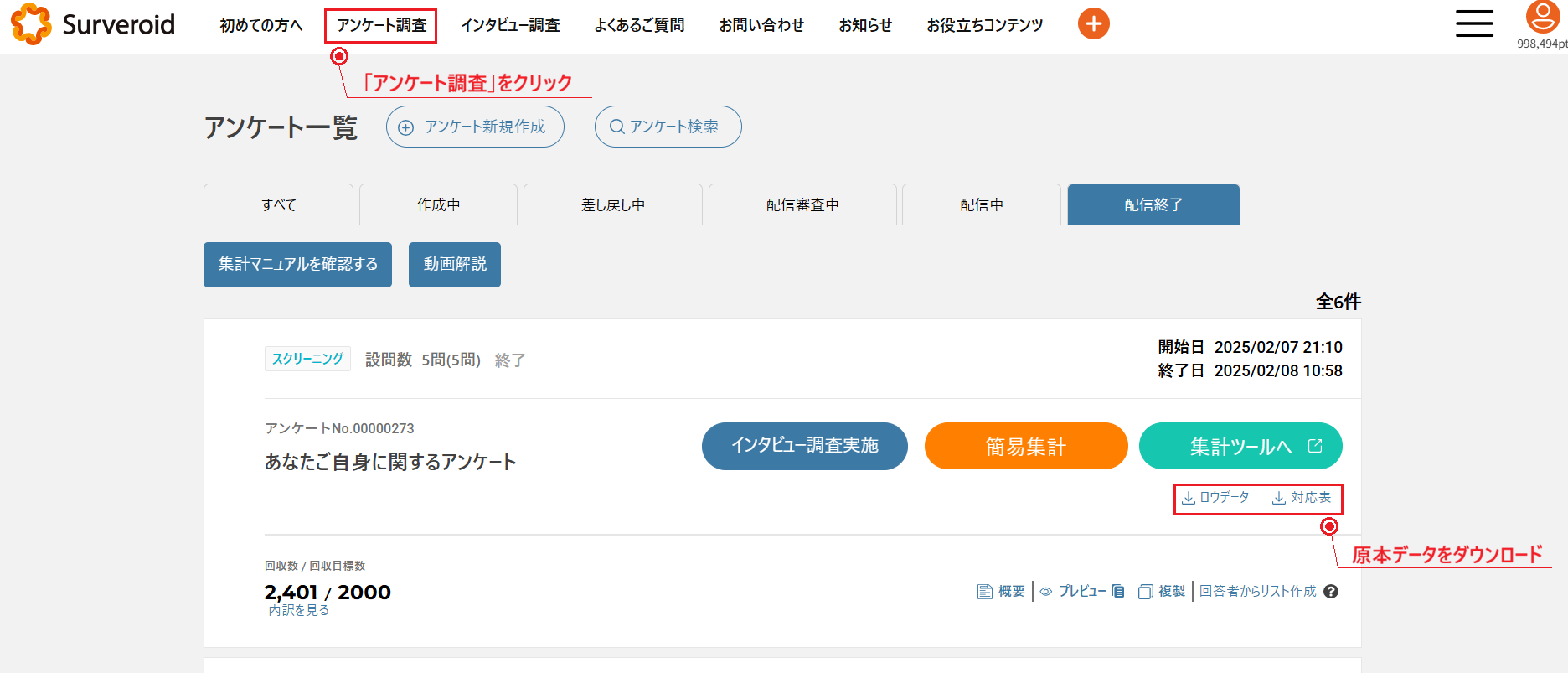Open 集計ツールへ in a new window

1240,447
